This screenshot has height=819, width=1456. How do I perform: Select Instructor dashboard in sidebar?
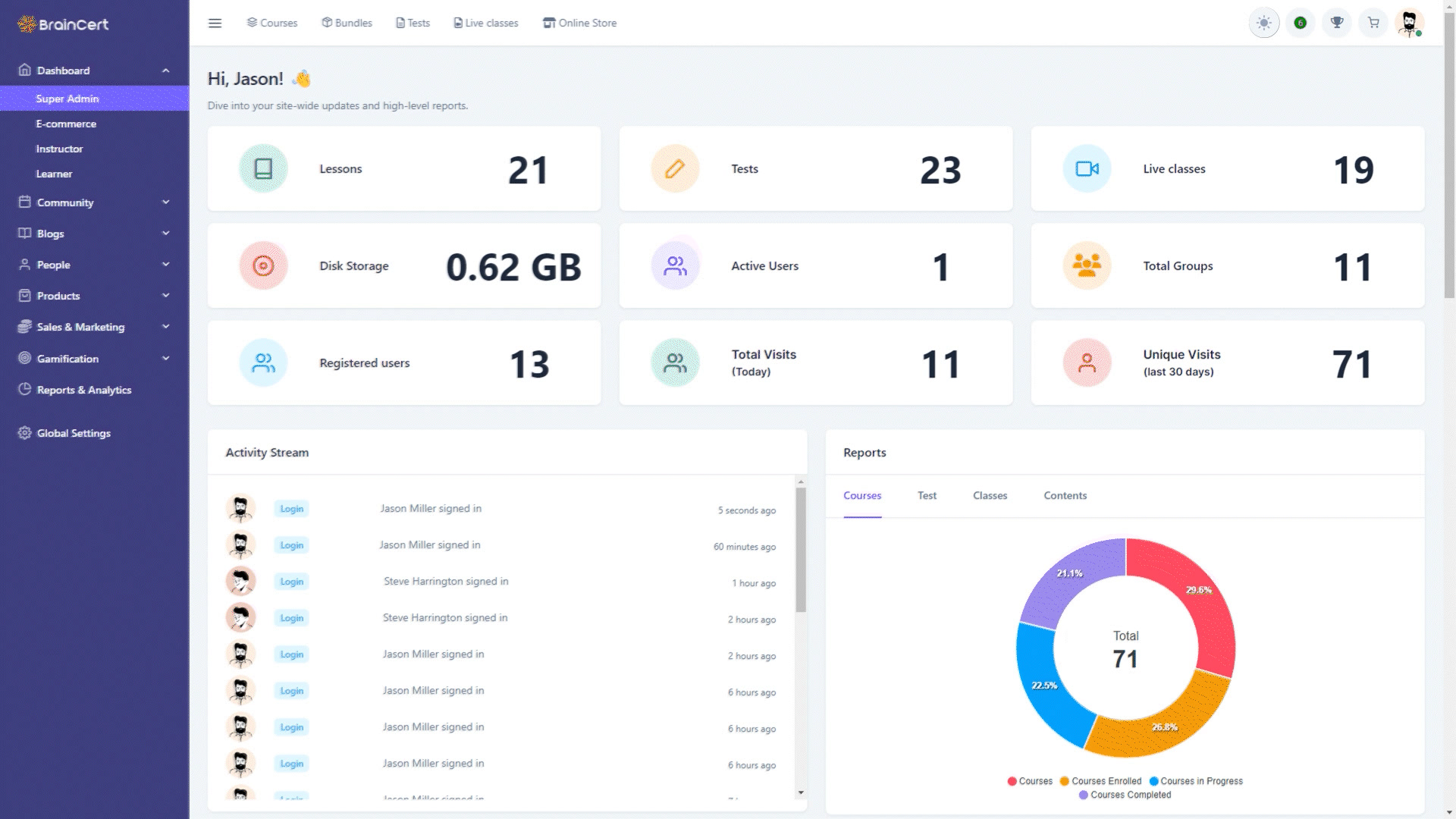tap(59, 149)
